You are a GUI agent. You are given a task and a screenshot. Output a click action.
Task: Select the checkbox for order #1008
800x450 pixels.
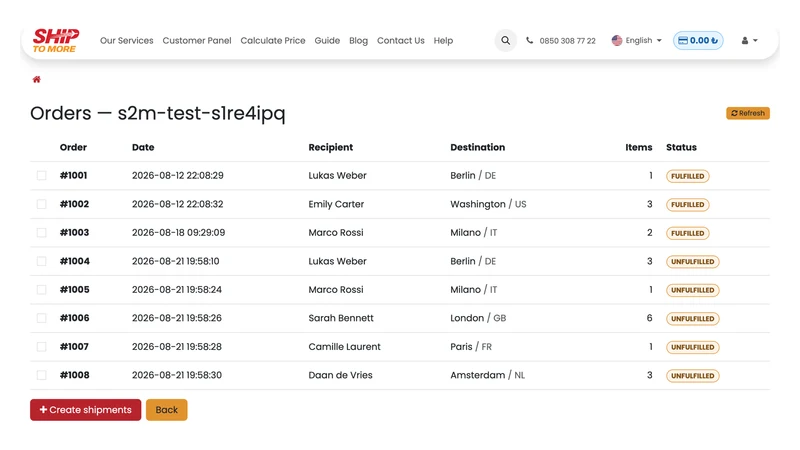(x=41, y=375)
